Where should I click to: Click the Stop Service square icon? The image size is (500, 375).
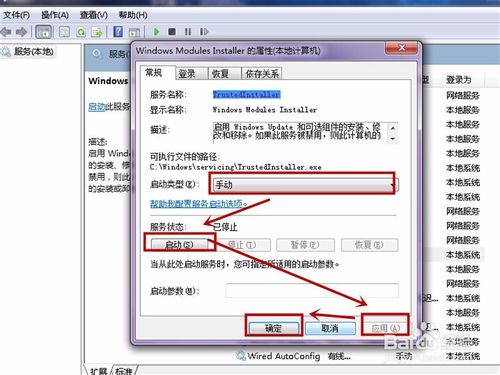(172, 32)
